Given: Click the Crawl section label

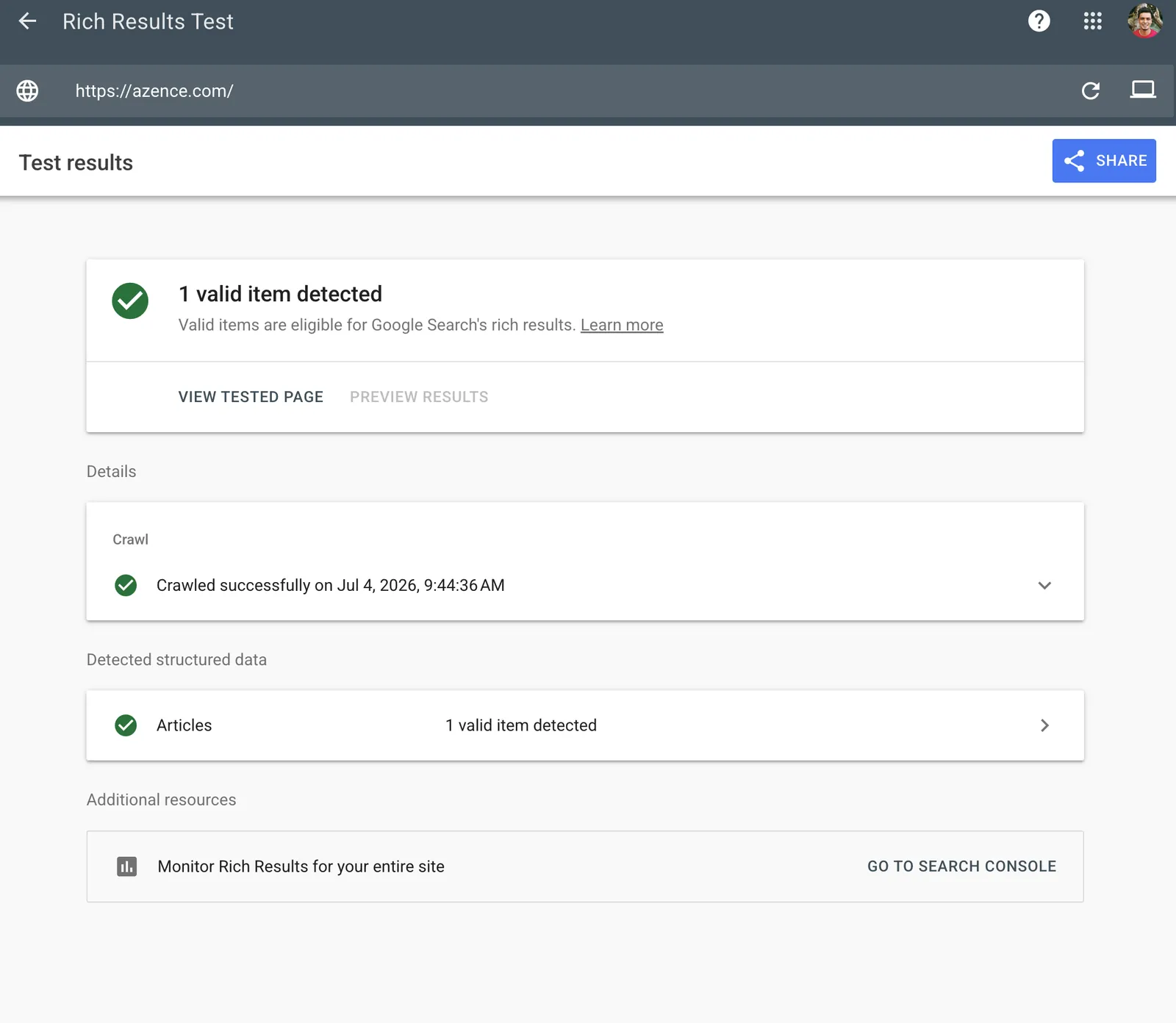Looking at the screenshot, I should [x=130, y=539].
